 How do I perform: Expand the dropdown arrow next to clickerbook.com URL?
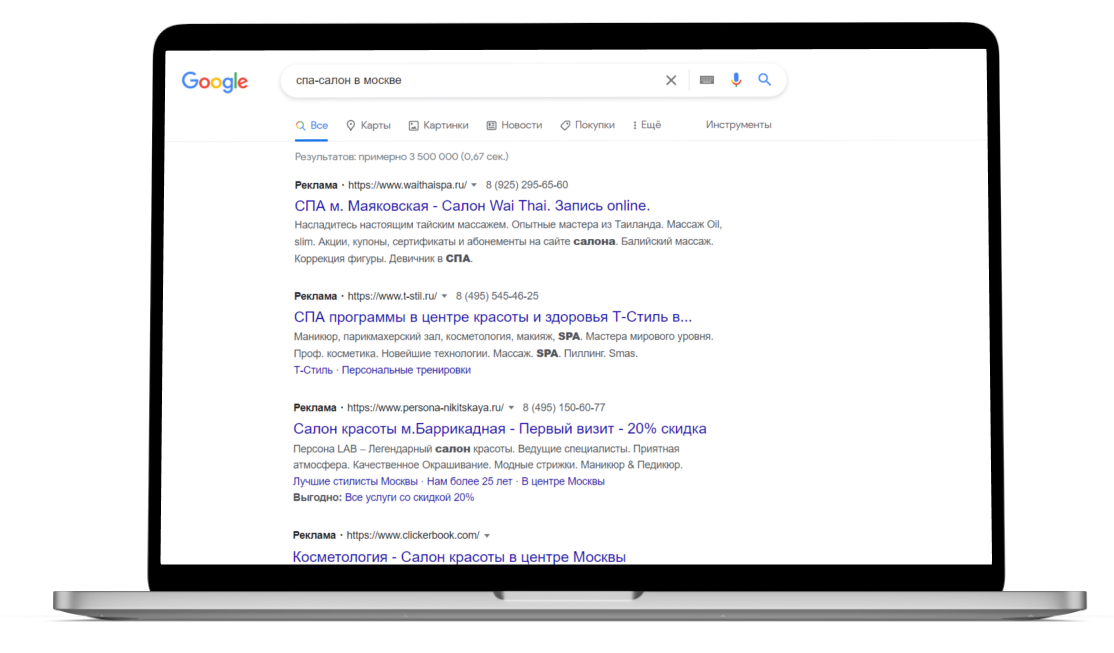pyautogui.click(x=487, y=536)
